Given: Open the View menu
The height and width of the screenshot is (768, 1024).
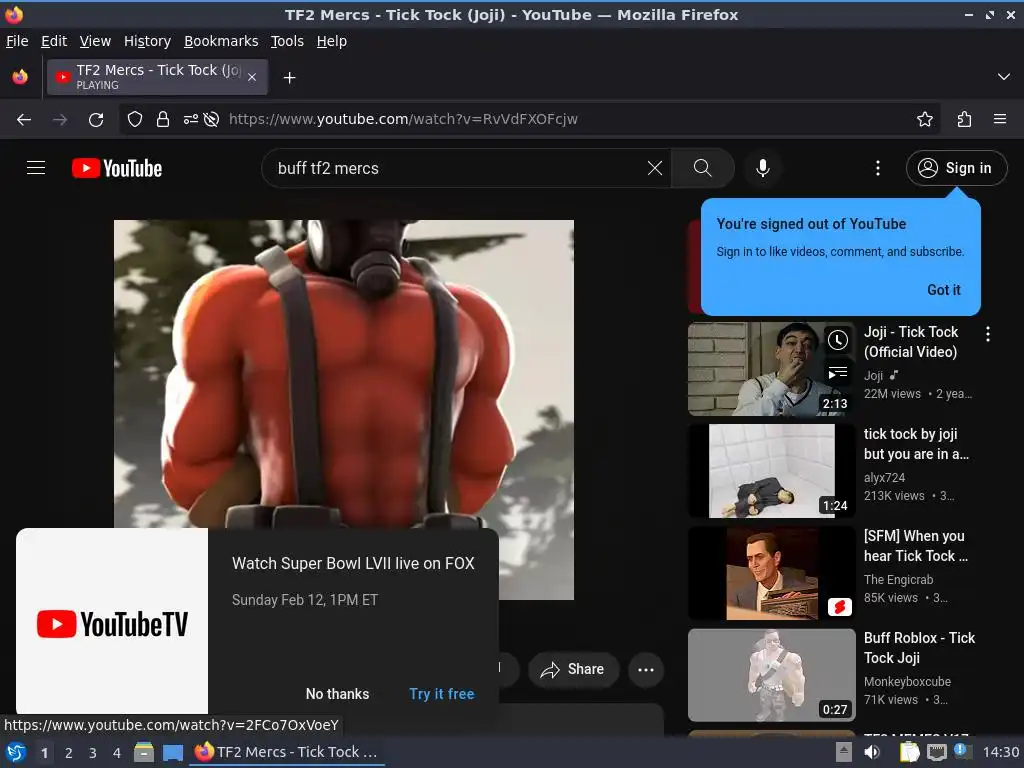Looking at the screenshot, I should click(95, 41).
